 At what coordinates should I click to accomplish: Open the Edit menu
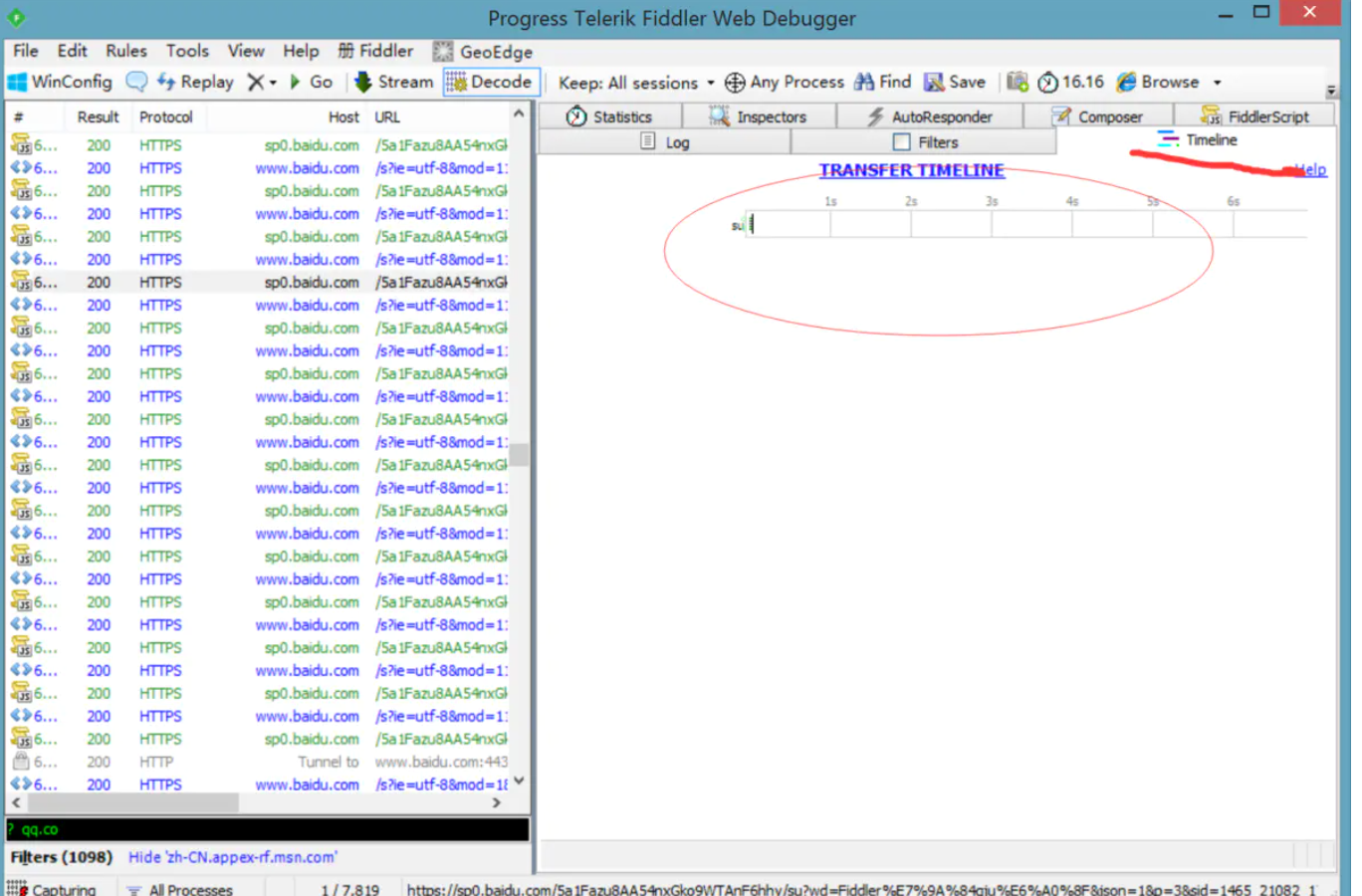(72, 52)
